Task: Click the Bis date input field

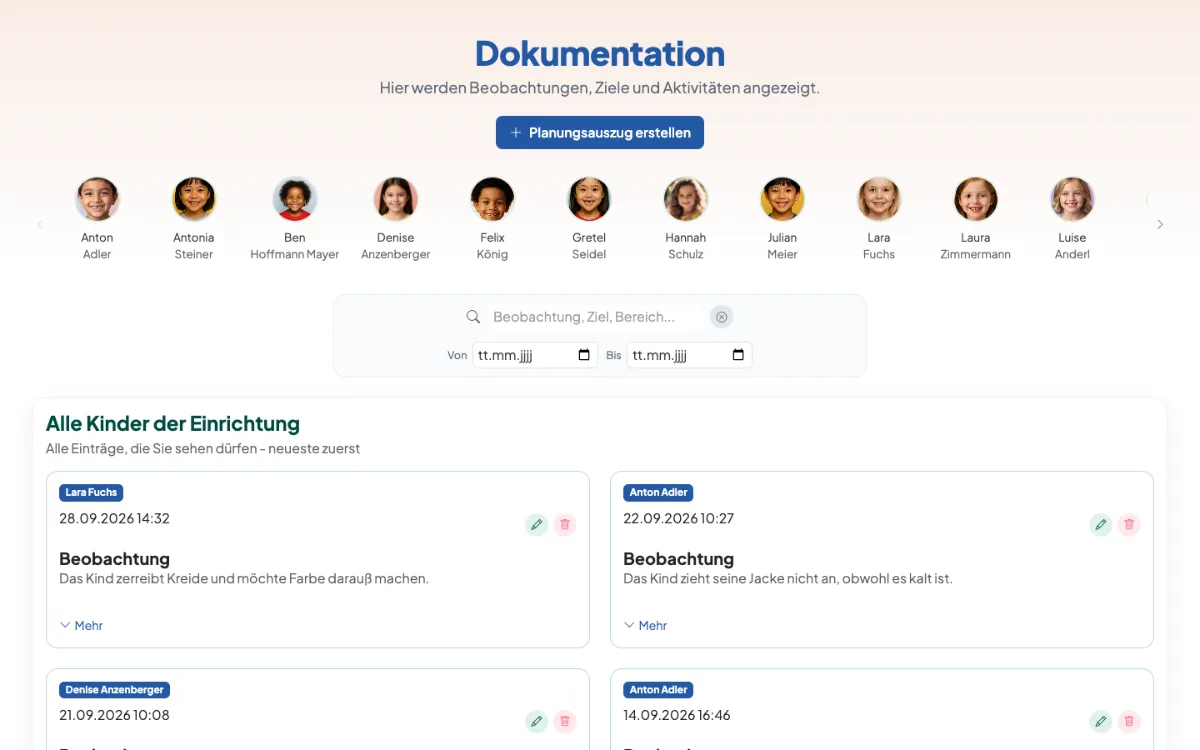Action: point(689,355)
